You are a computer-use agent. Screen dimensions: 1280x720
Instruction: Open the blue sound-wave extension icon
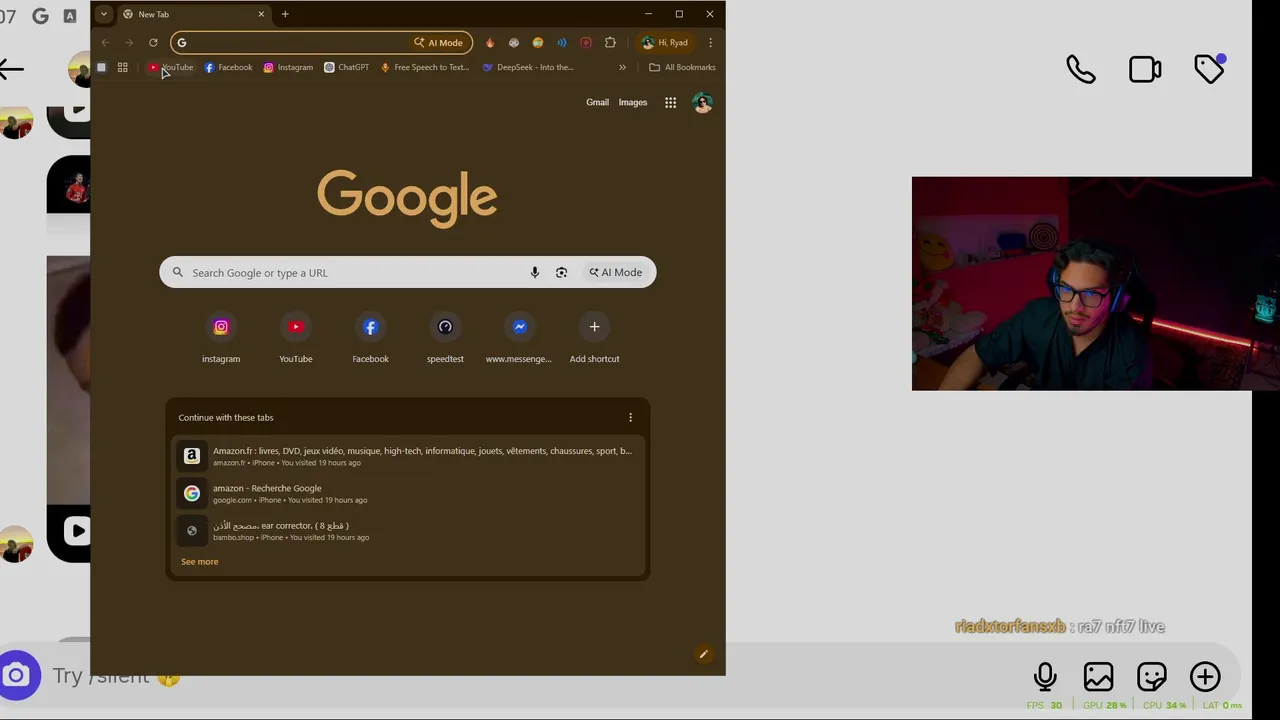(x=562, y=43)
